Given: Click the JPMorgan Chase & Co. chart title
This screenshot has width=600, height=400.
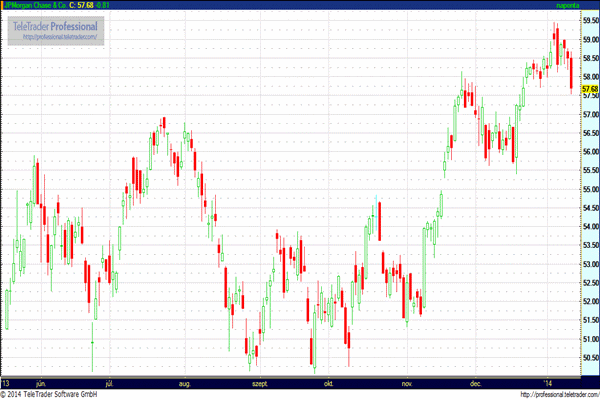Looking at the screenshot, I should [x=35, y=5].
